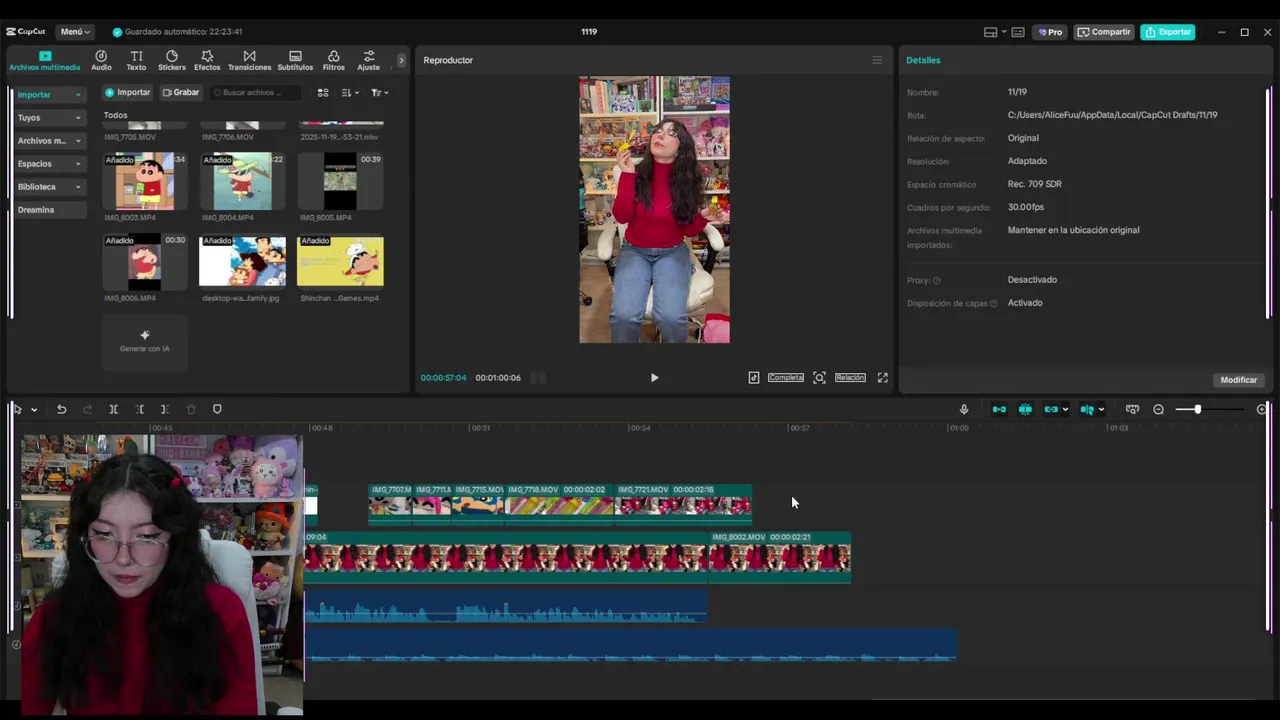1280x720 pixels.
Task: Open the Reproductor panel options menu
Action: (x=877, y=60)
